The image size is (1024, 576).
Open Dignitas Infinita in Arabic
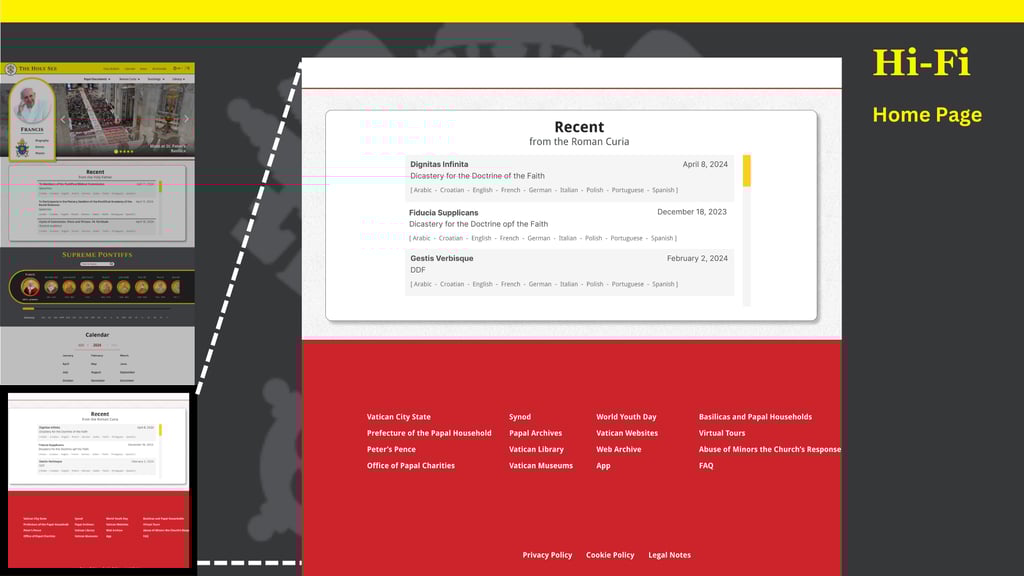click(x=423, y=190)
